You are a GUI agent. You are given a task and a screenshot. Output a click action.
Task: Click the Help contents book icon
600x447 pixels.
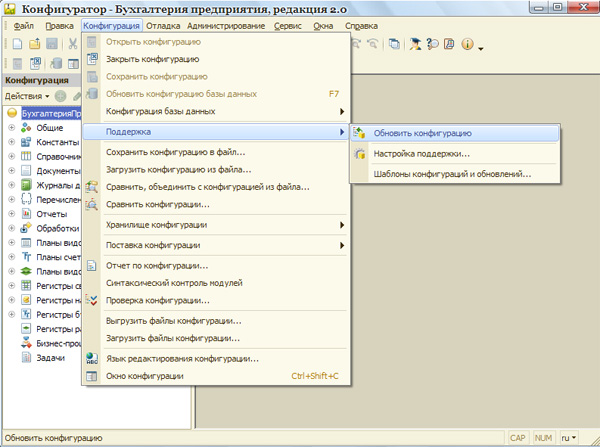pyautogui.click(x=449, y=44)
